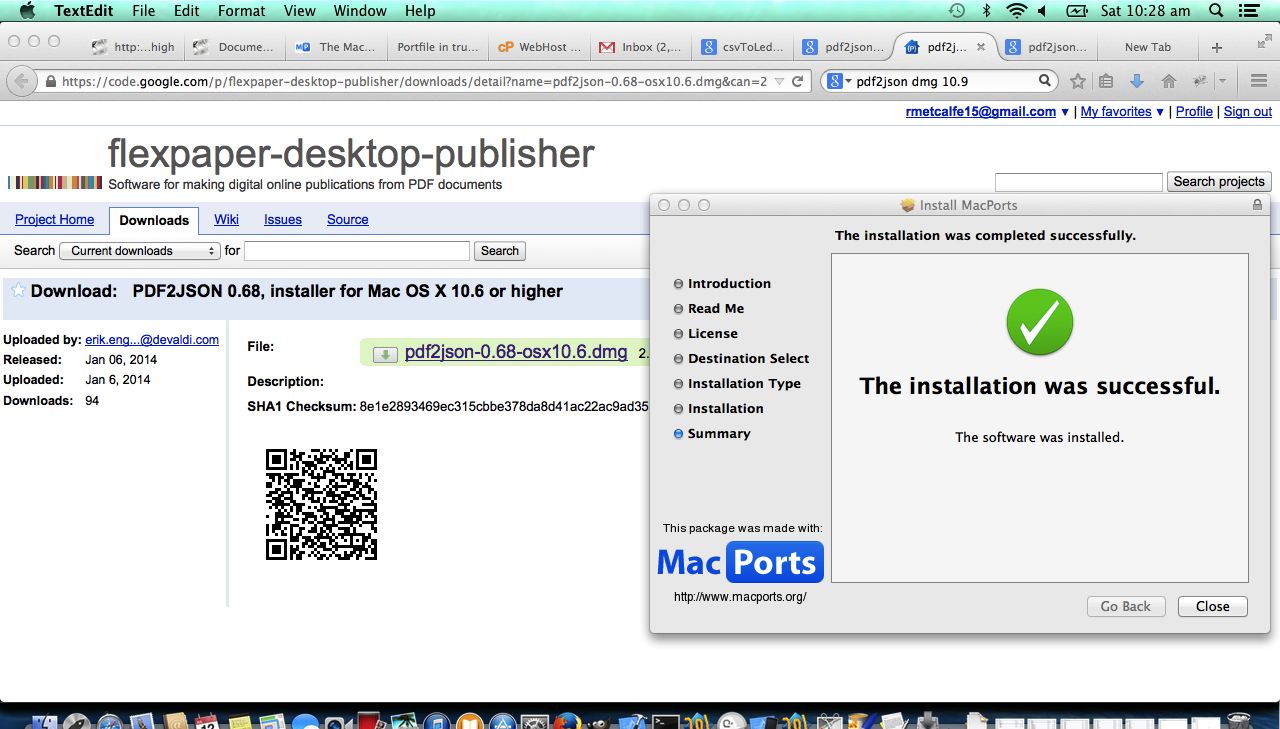Switch to the Issues tab

point(283,220)
